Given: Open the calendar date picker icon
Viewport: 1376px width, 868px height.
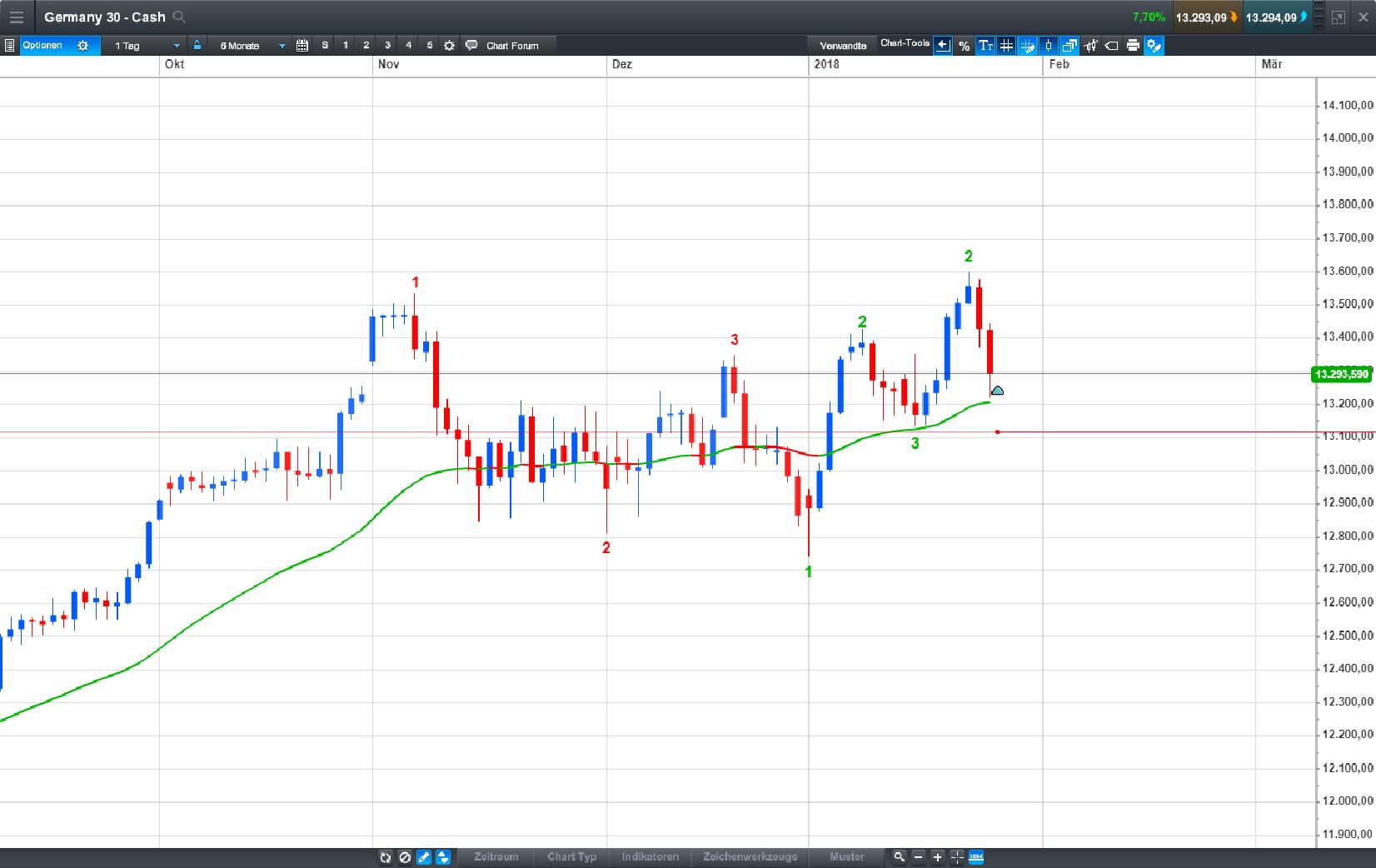Looking at the screenshot, I should coord(302,46).
